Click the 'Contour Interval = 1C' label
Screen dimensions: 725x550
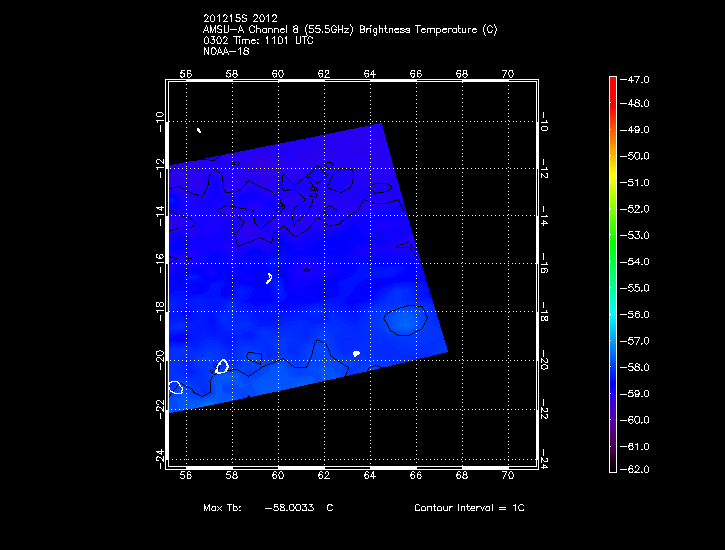(468, 508)
